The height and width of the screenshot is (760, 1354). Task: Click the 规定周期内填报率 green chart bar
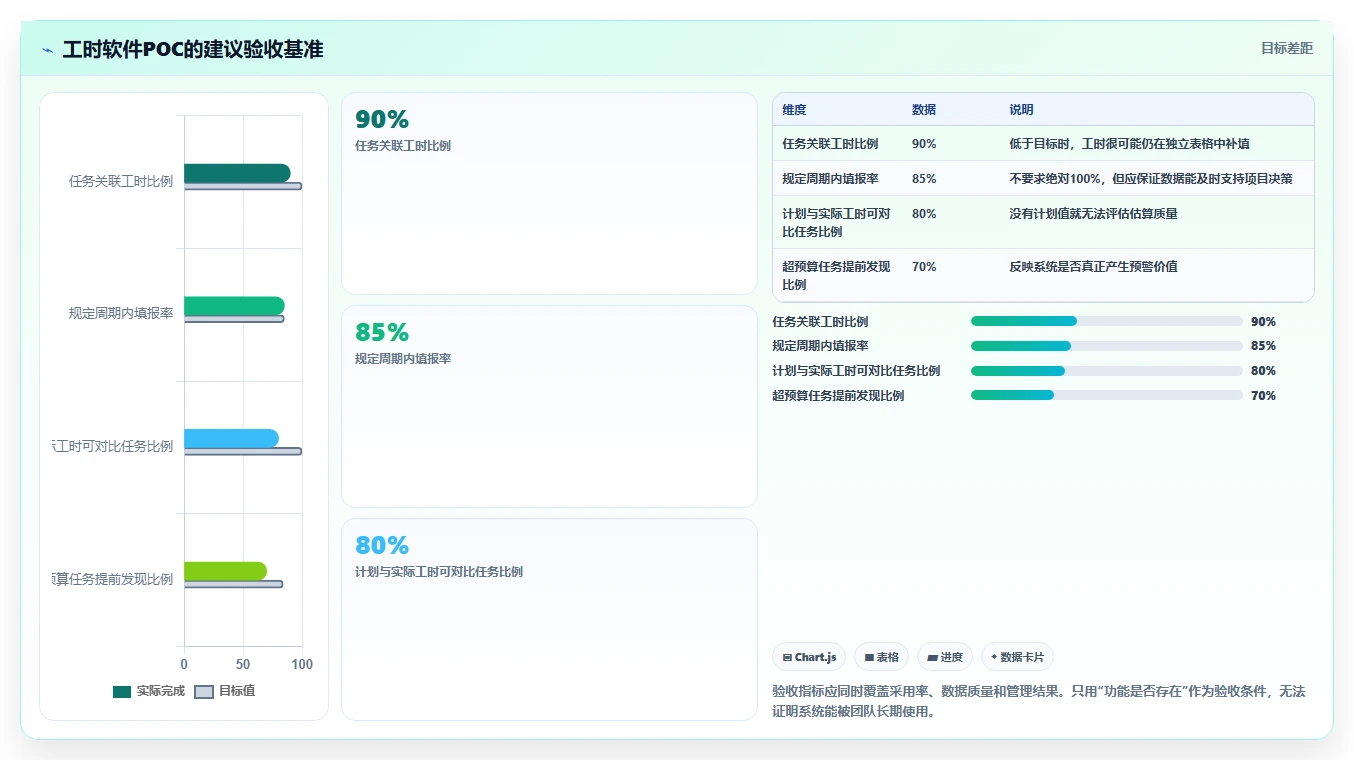[x=234, y=306]
